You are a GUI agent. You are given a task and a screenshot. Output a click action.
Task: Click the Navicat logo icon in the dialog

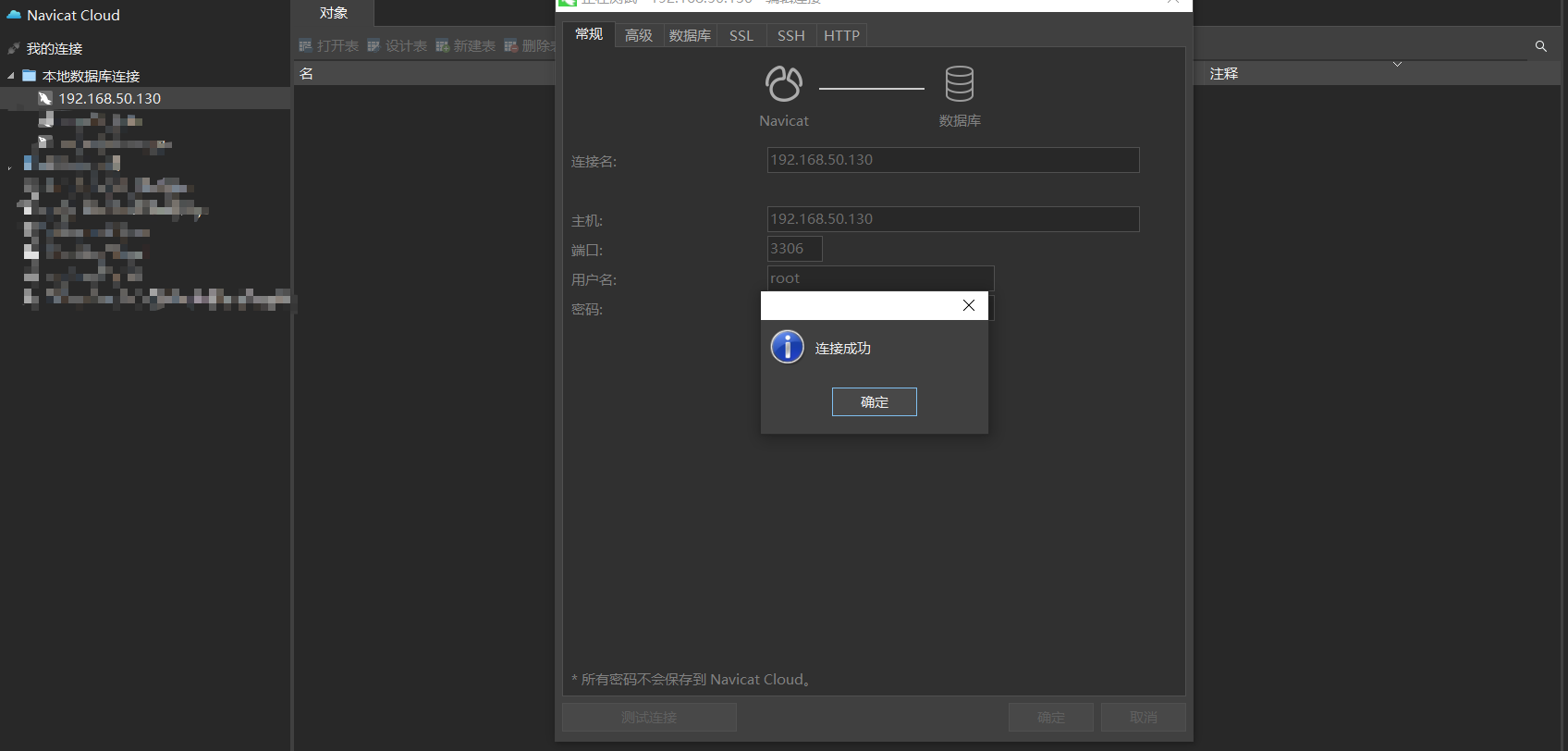(x=784, y=83)
